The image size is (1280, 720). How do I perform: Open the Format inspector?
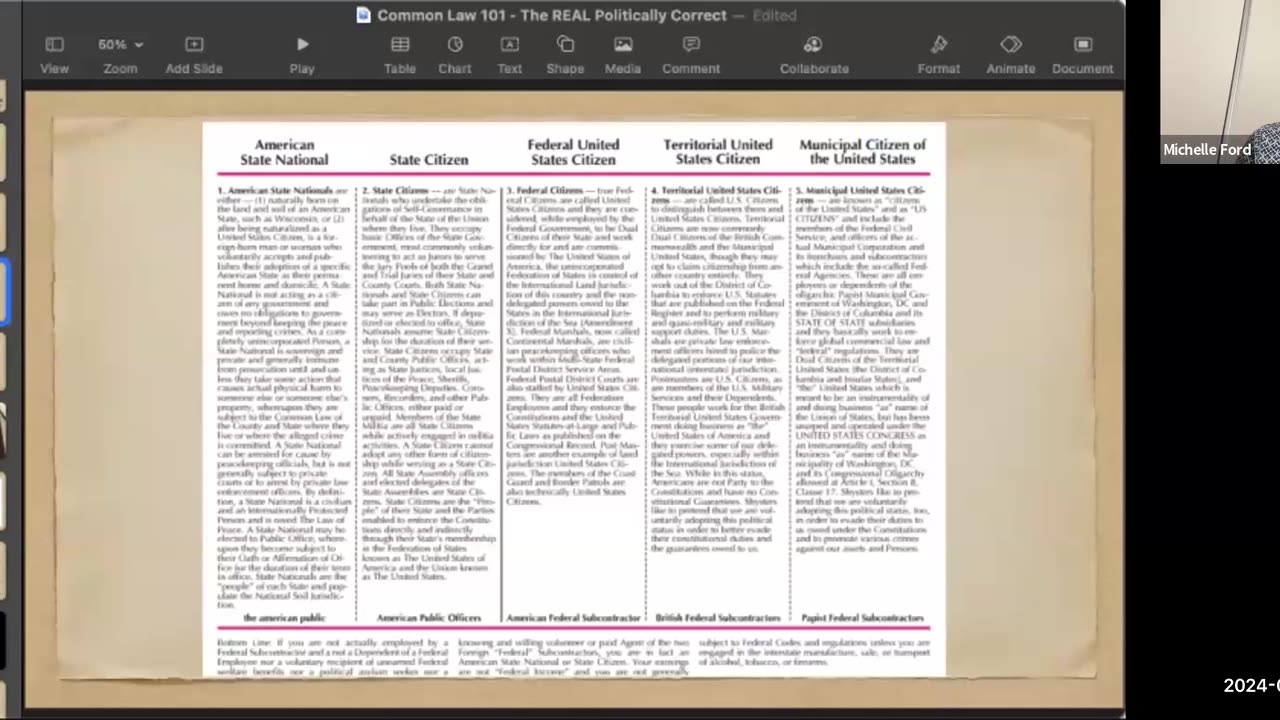(939, 55)
